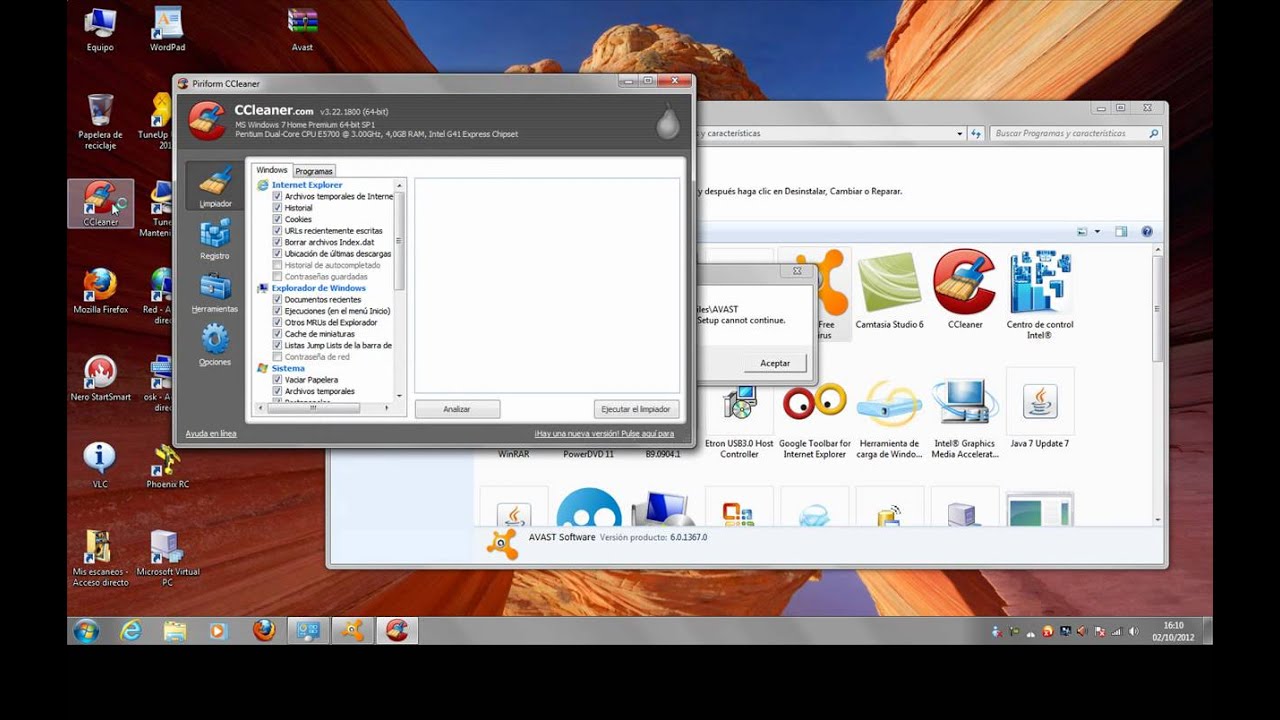Click help icon in Programs window toolbar
The width and height of the screenshot is (1280, 720).
[1147, 231]
